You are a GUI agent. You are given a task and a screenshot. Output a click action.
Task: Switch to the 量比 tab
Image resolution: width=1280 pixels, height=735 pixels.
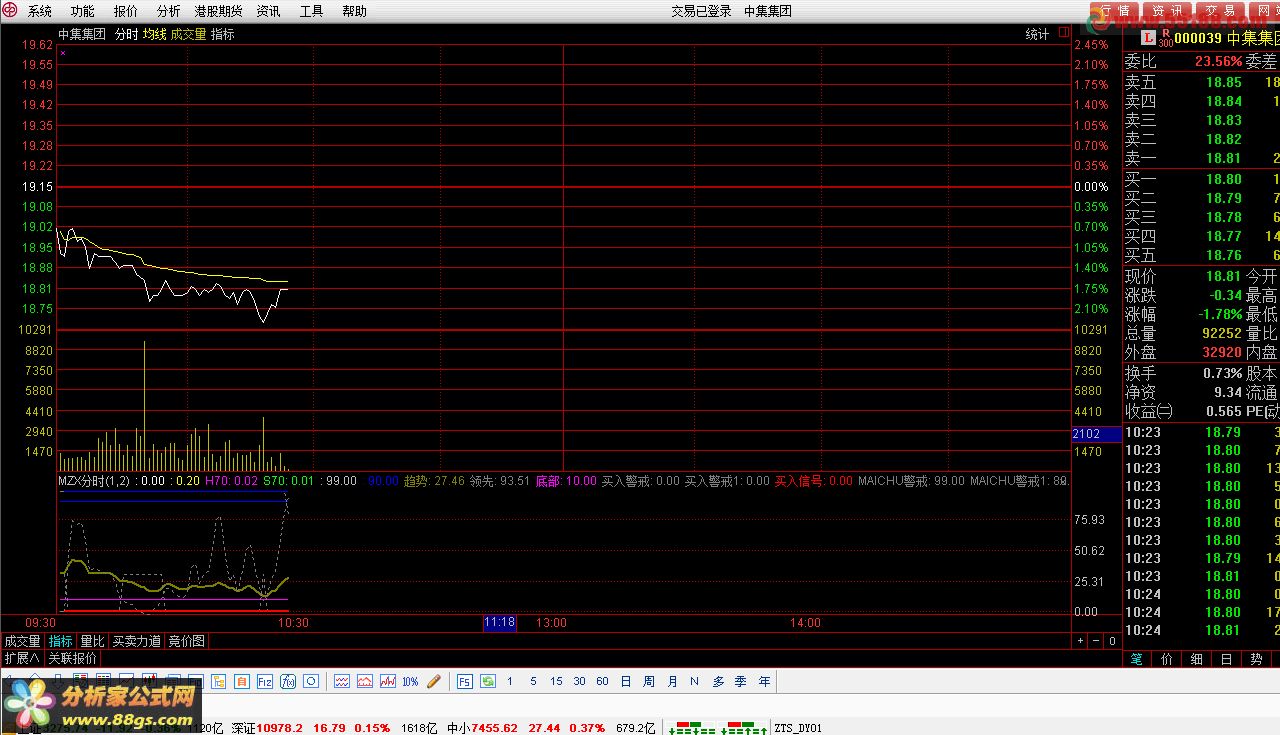pos(92,641)
